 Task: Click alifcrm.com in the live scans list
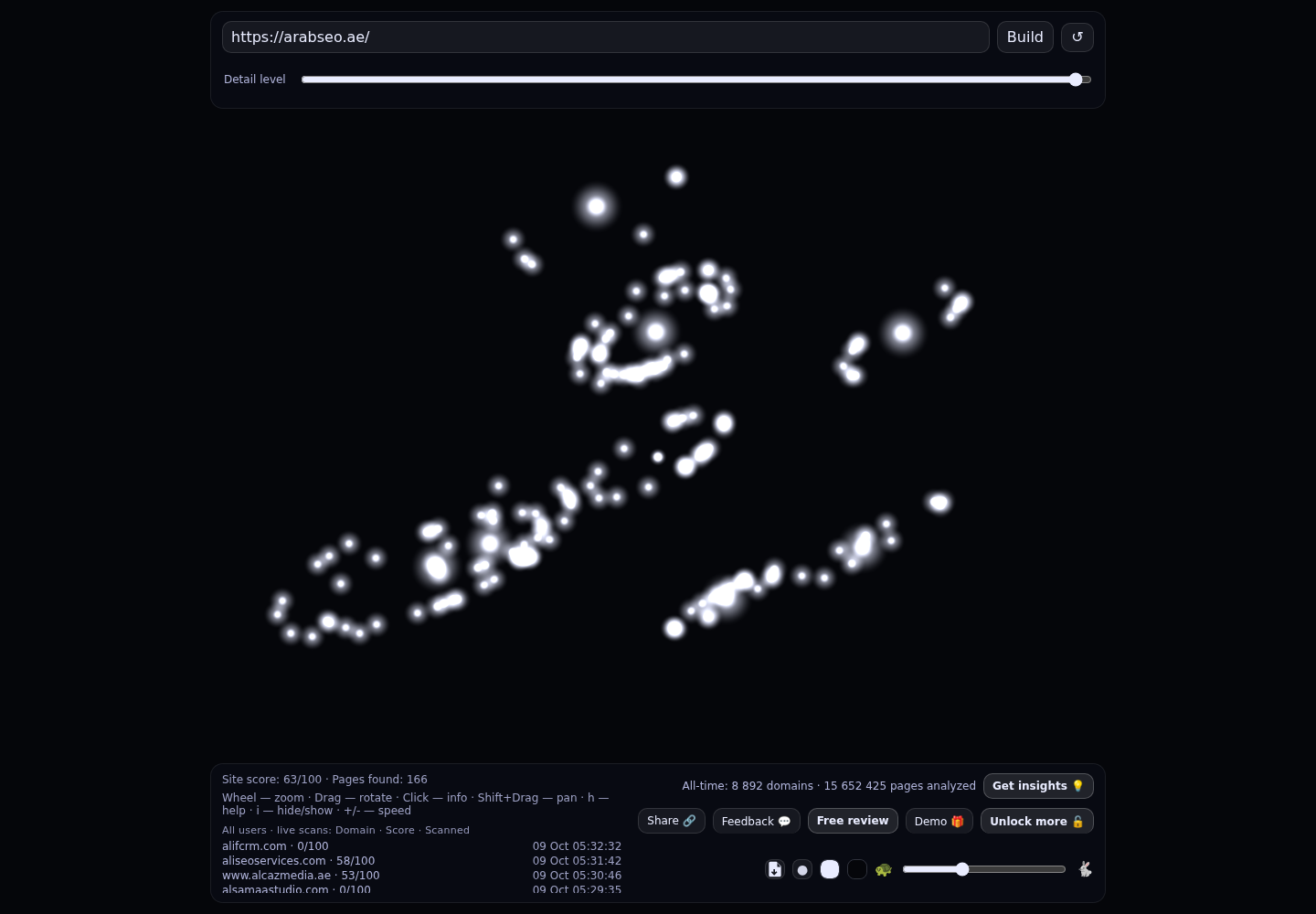275,846
